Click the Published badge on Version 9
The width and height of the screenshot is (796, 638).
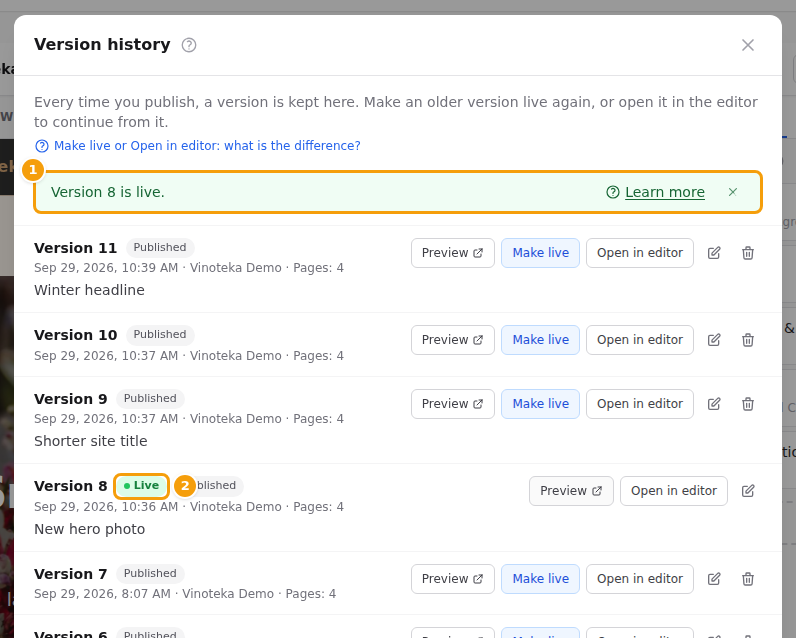(150, 399)
